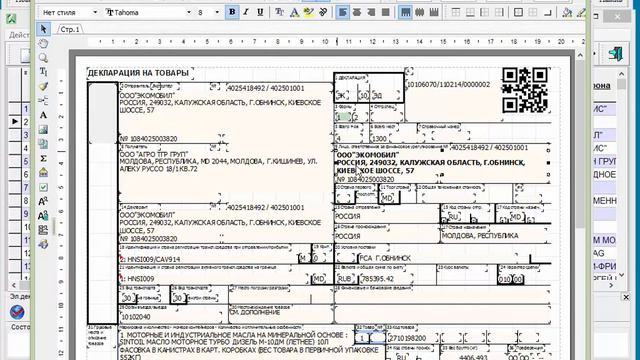Image resolution: width=640 pixels, height=360 pixels.
Task: Apply all frame lines
Action: click(x=518, y=12)
